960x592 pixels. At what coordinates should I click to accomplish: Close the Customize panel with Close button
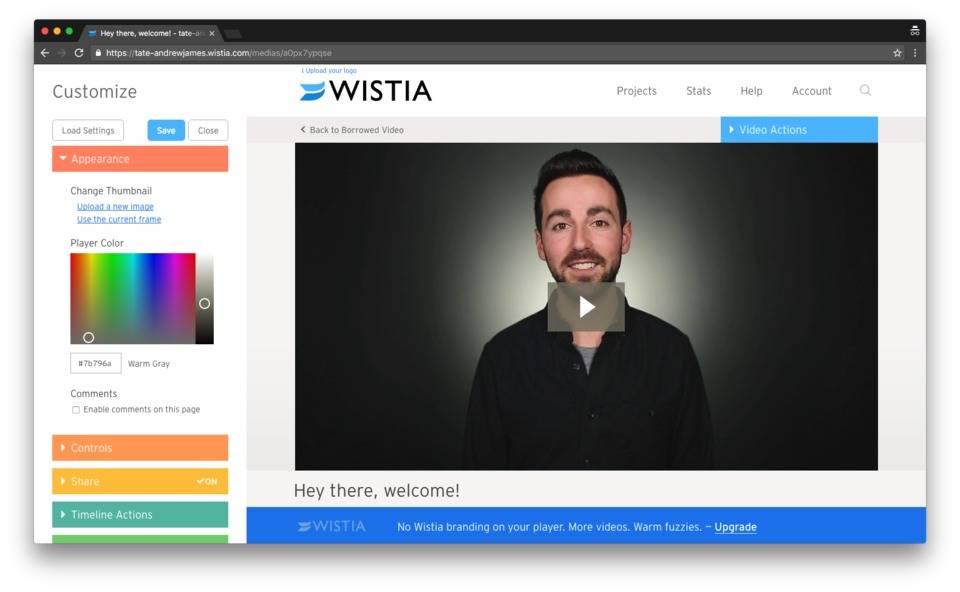(208, 130)
